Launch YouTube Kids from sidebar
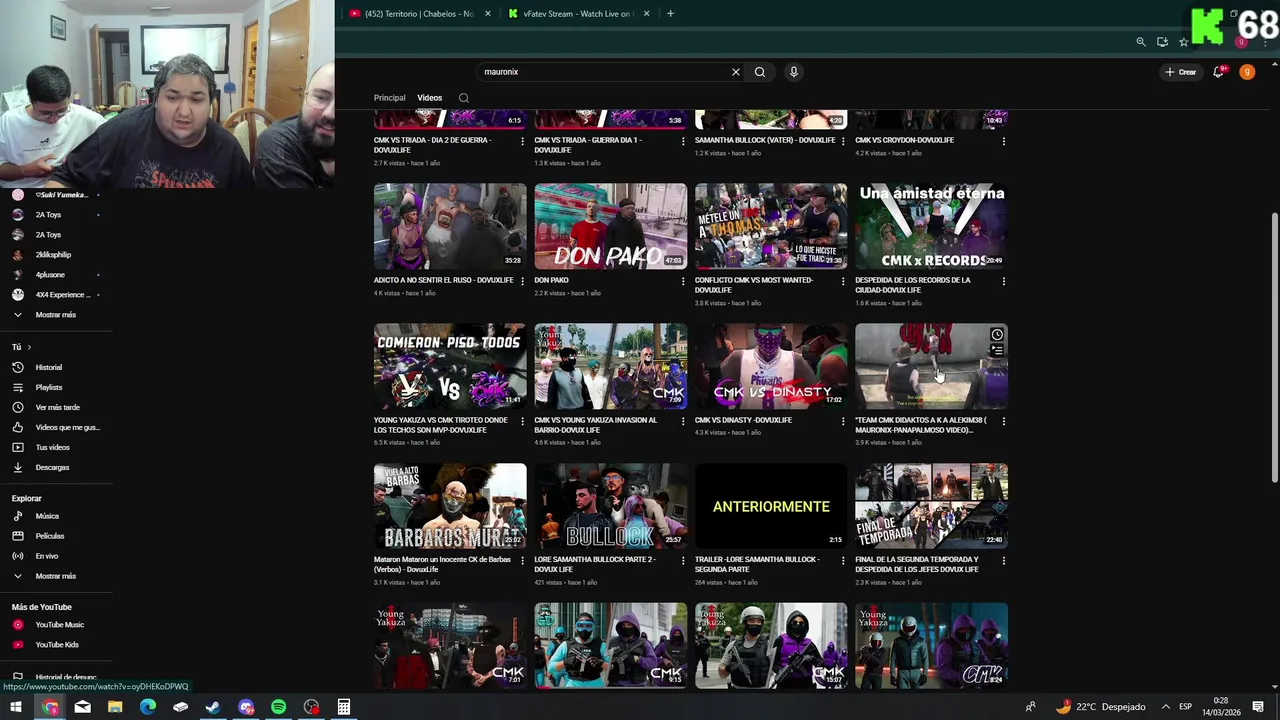The image size is (1280, 720). click(56, 645)
